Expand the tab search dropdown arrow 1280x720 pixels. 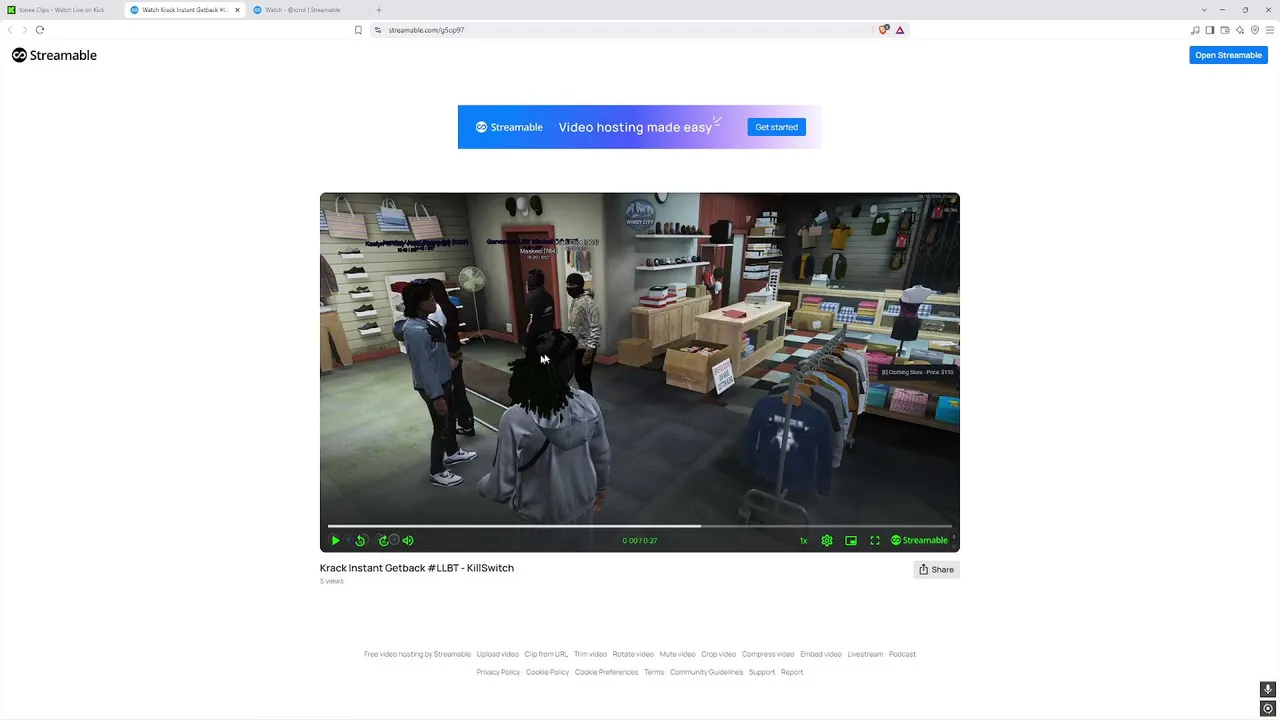(1204, 10)
